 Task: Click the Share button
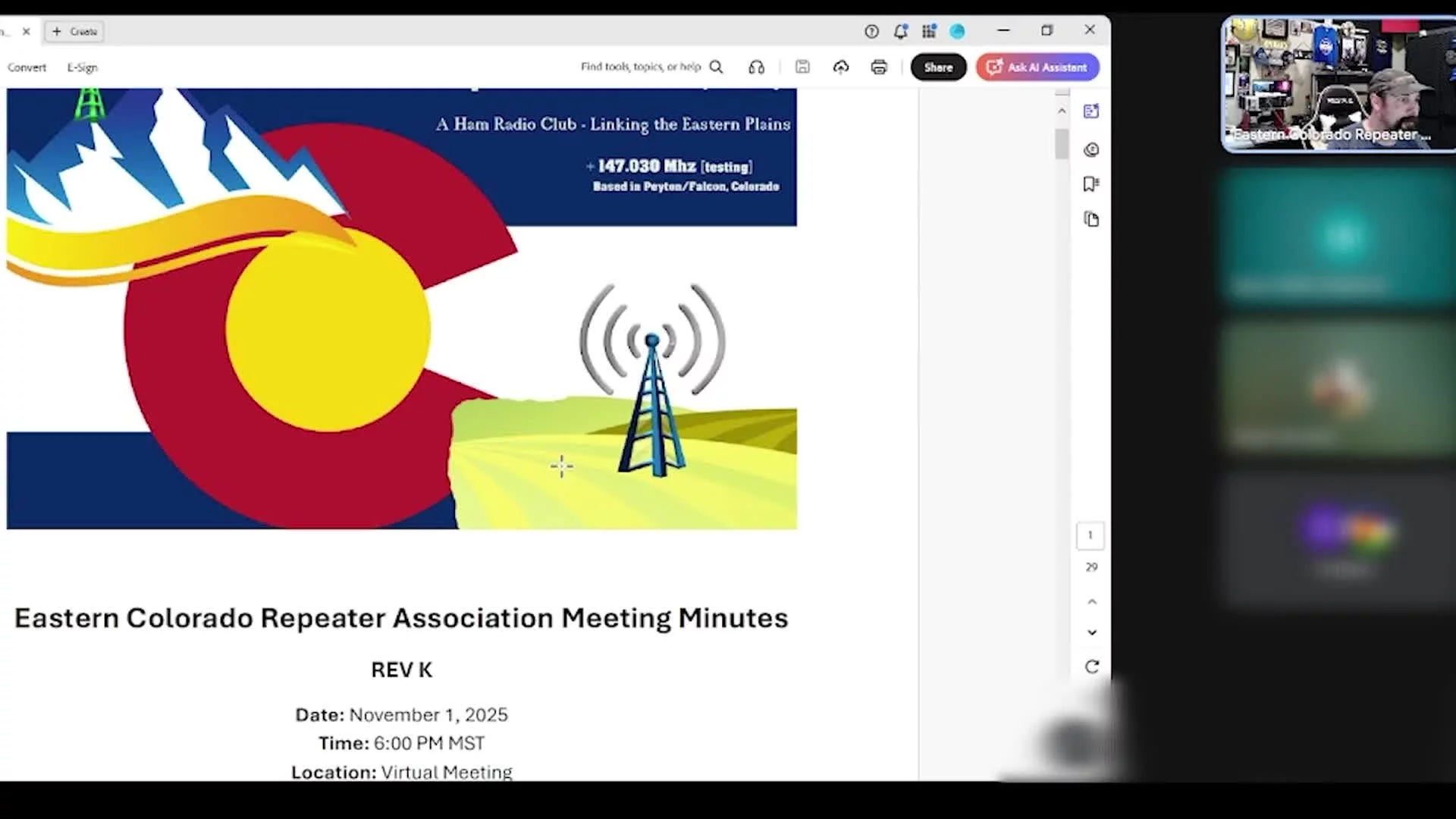pyautogui.click(x=938, y=67)
